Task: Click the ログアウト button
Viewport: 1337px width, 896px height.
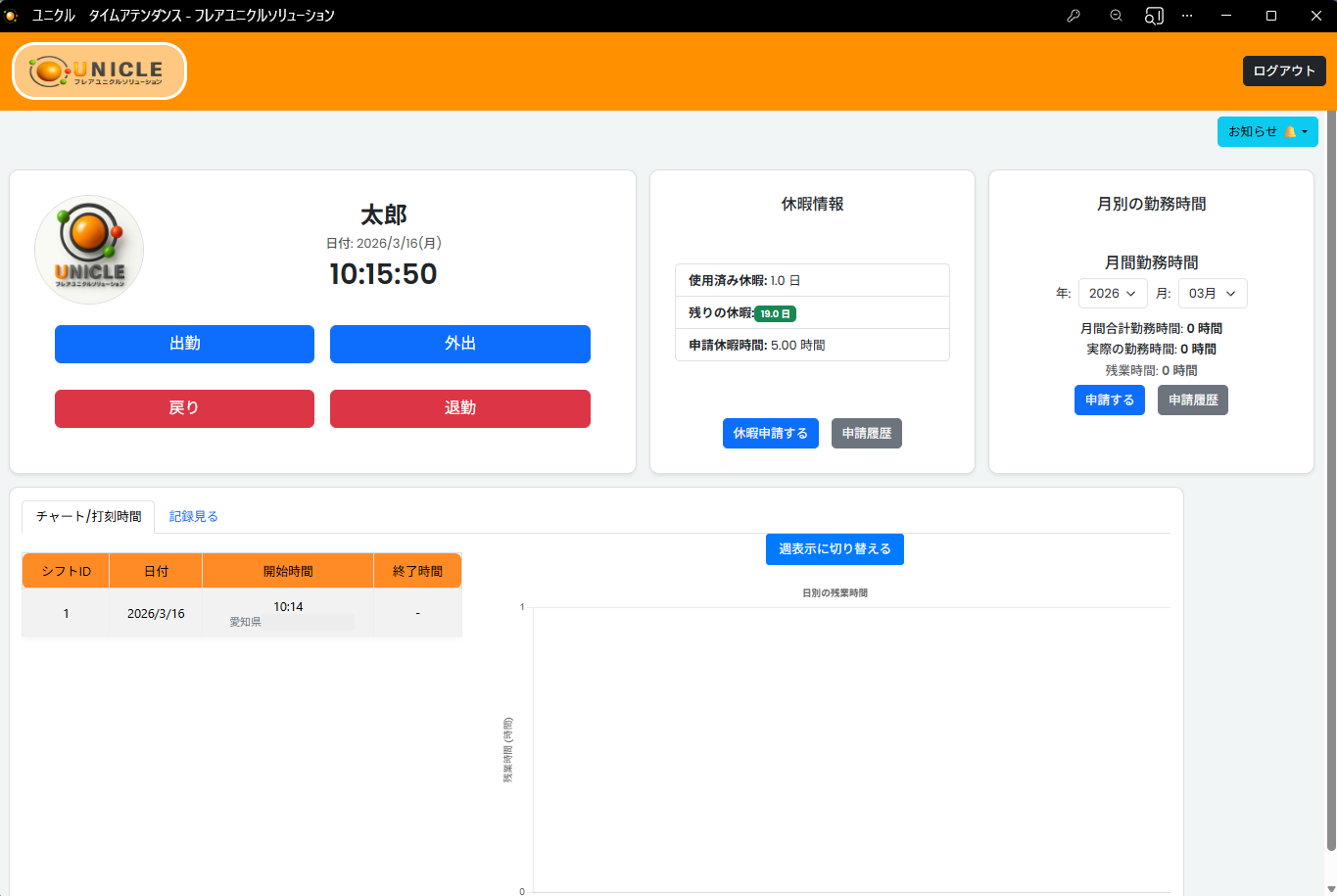Action: (1284, 71)
